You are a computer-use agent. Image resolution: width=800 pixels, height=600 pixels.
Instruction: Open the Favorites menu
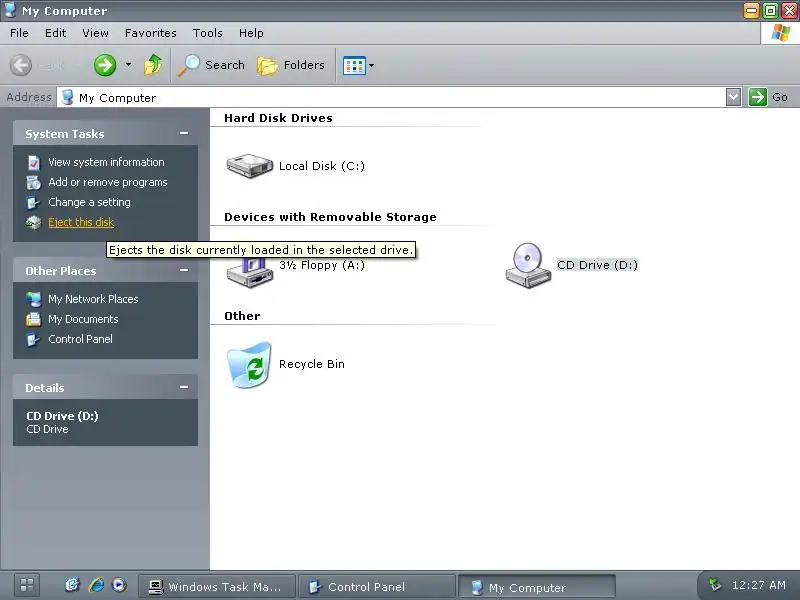[x=151, y=33]
